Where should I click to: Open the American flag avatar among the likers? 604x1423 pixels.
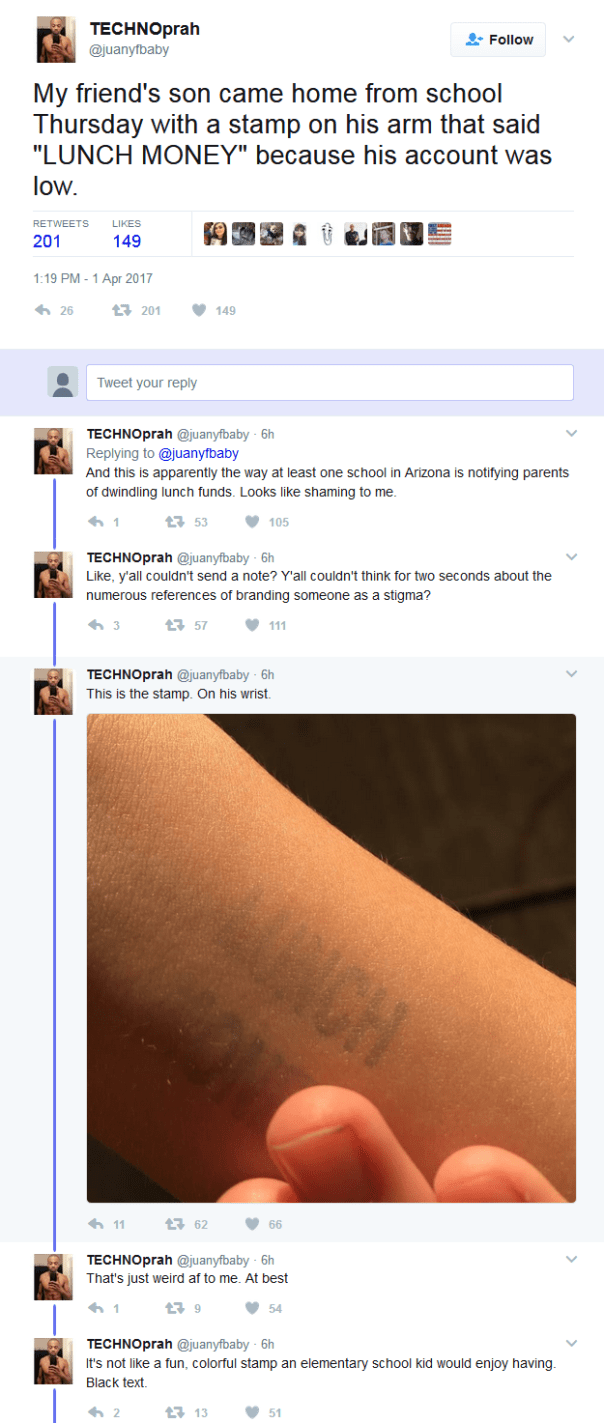point(439,234)
